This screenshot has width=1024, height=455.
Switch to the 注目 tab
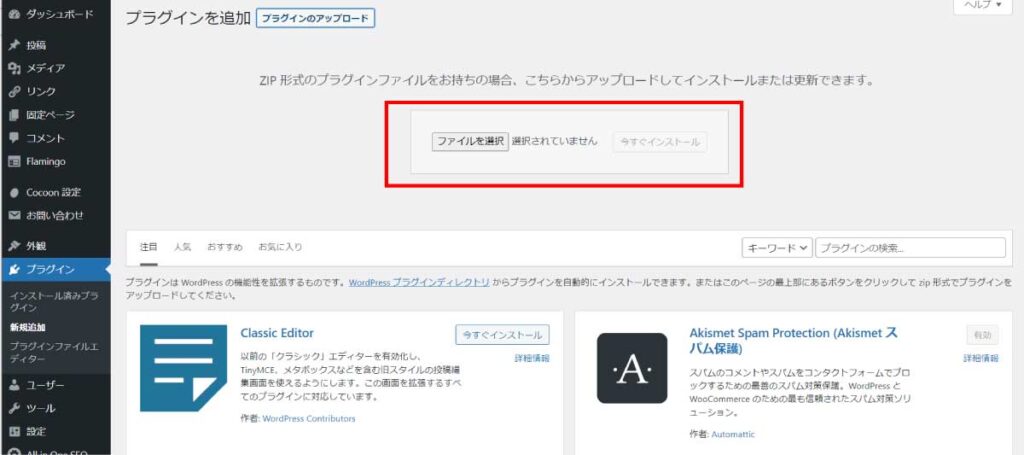(x=149, y=247)
